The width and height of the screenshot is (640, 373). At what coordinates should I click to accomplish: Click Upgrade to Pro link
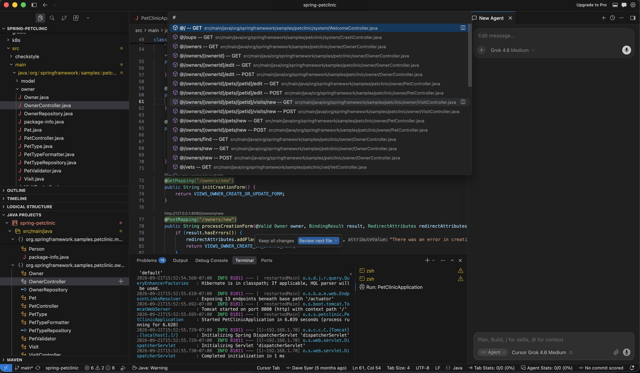591,5
